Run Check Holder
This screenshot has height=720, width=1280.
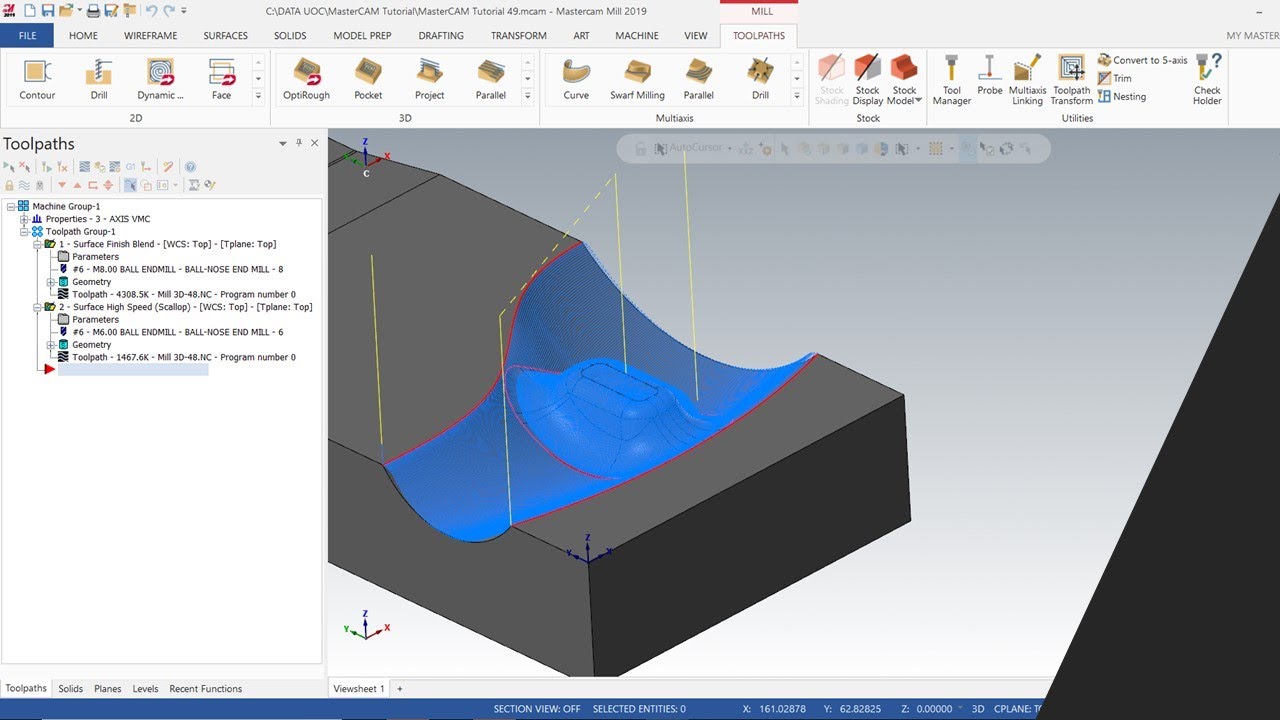[x=1207, y=80]
